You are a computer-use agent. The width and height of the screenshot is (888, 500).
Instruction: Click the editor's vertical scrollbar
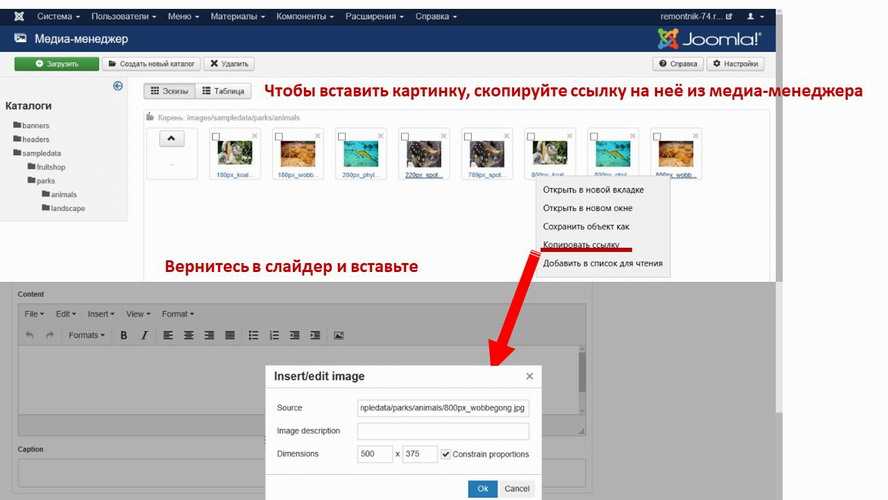coord(580,375)
